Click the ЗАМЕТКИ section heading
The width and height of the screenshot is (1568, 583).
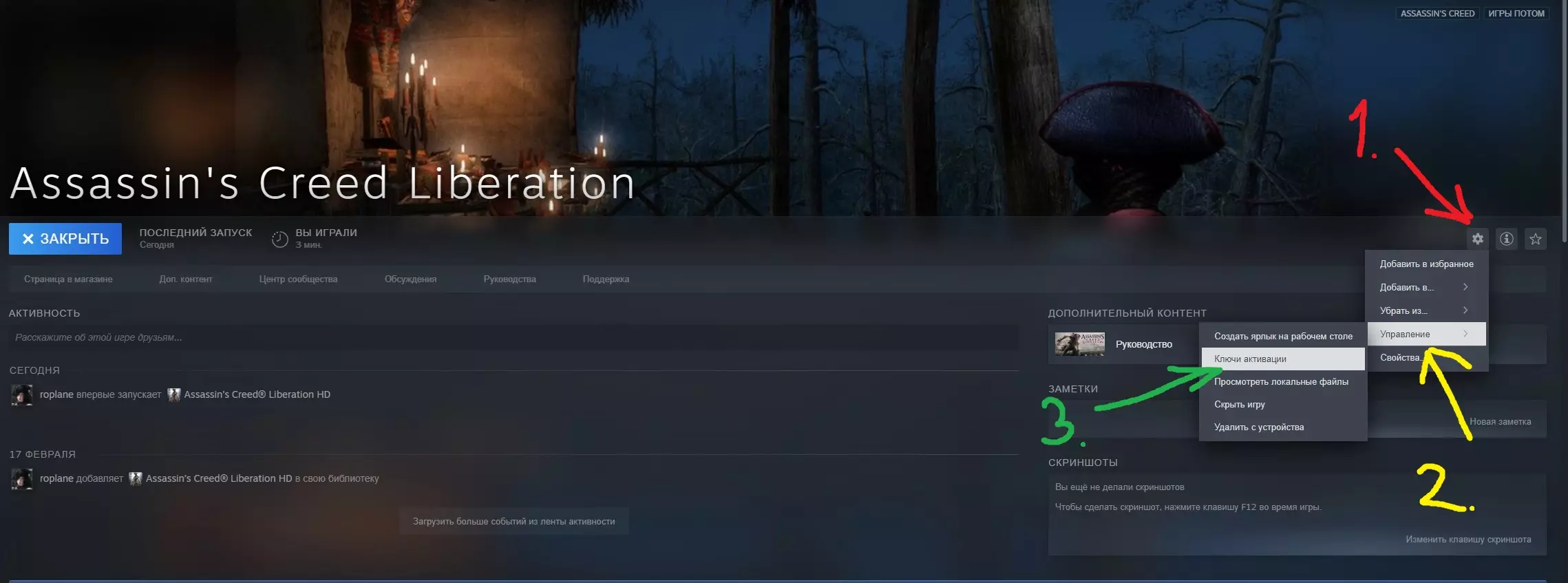(1072, 389)
